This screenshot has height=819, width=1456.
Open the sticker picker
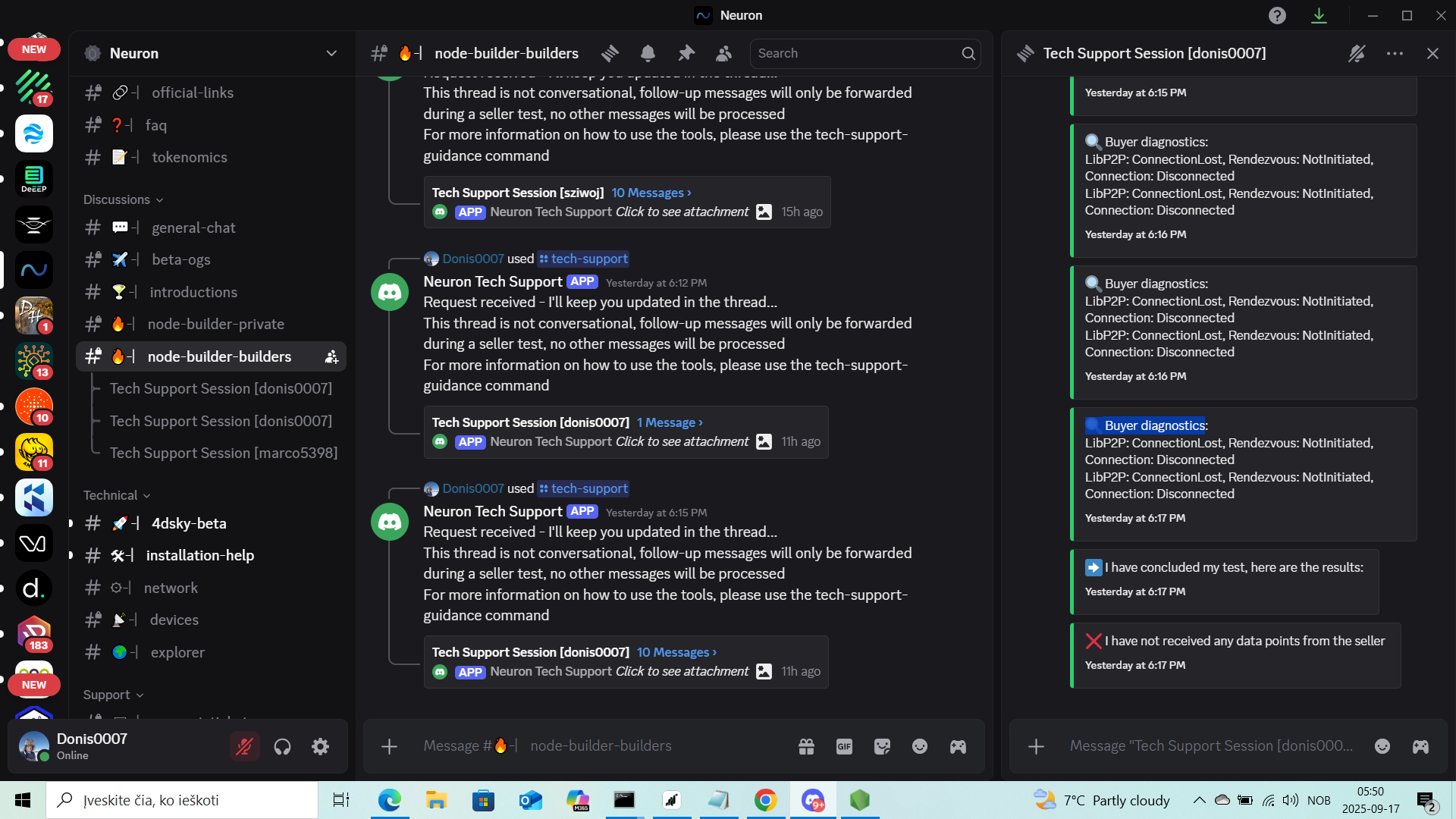coord(882,746)
